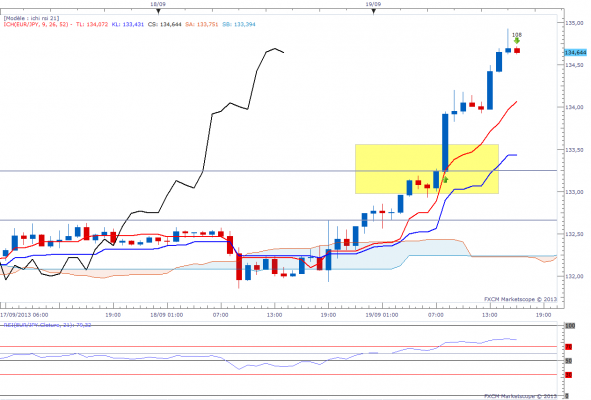Click the red 70 RSI level tag
The width and height of the screenshot is (591, 400).
(568, 347)
